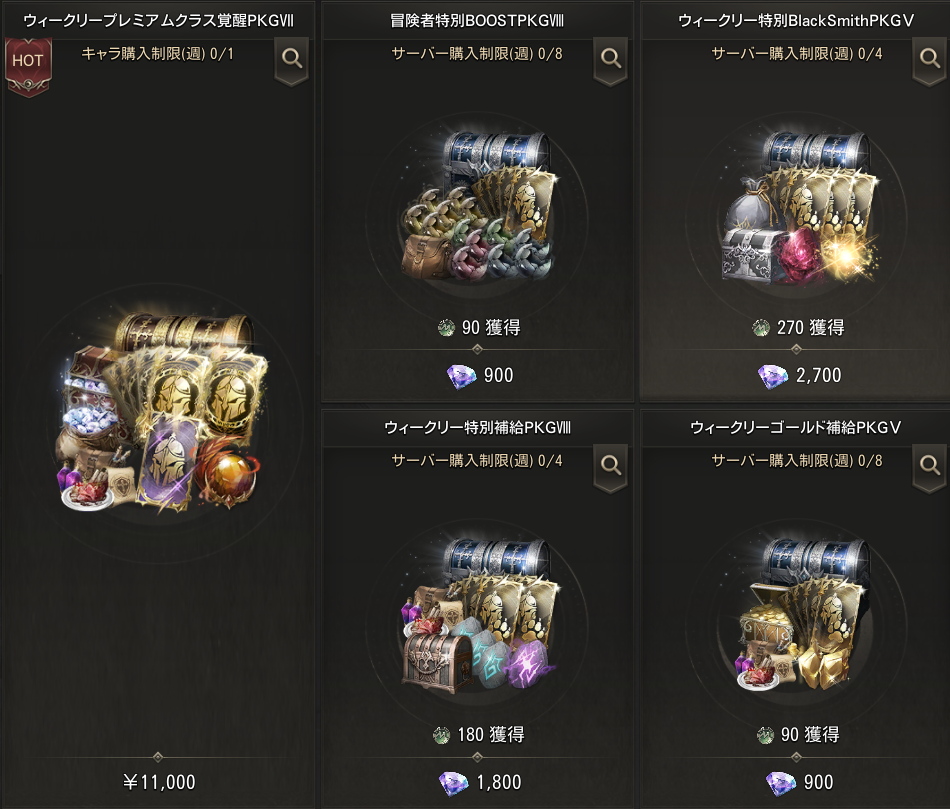Select the BlackSmithPKGⅤ item bundle image
This screenshot has height=809, width=950.
(x=799, y=206)
